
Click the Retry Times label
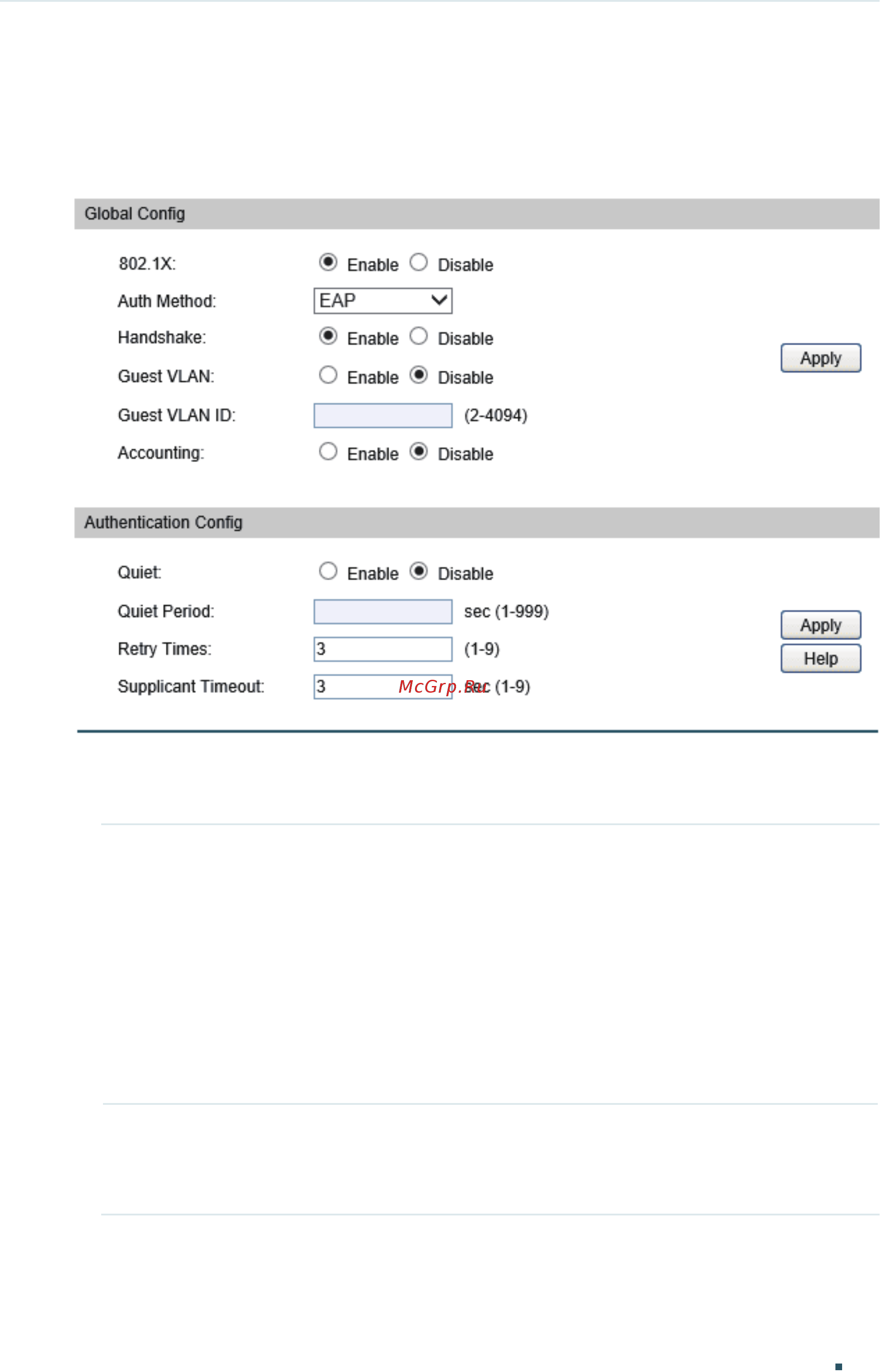[x=164, y=649]
